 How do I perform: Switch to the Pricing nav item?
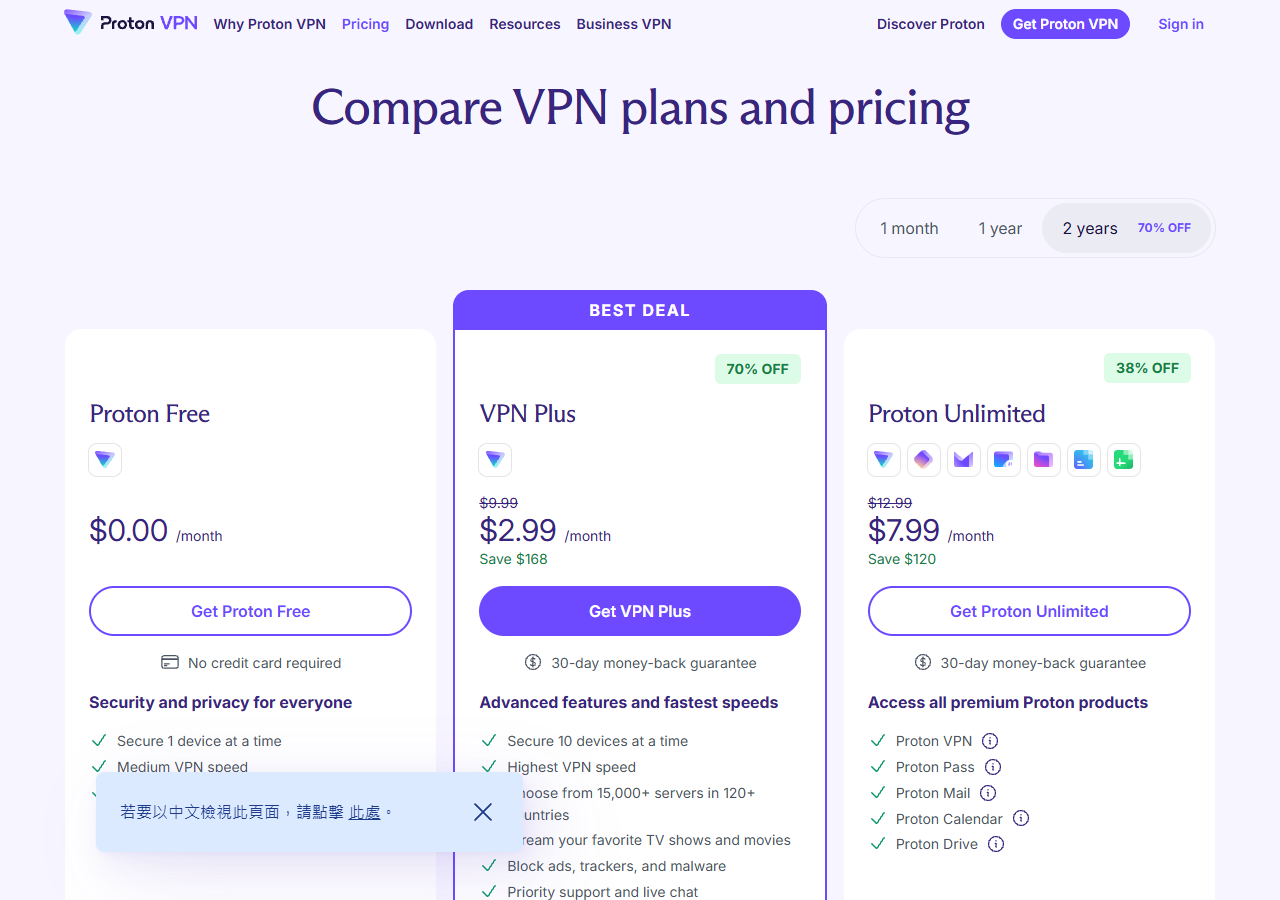coord(365,24)
